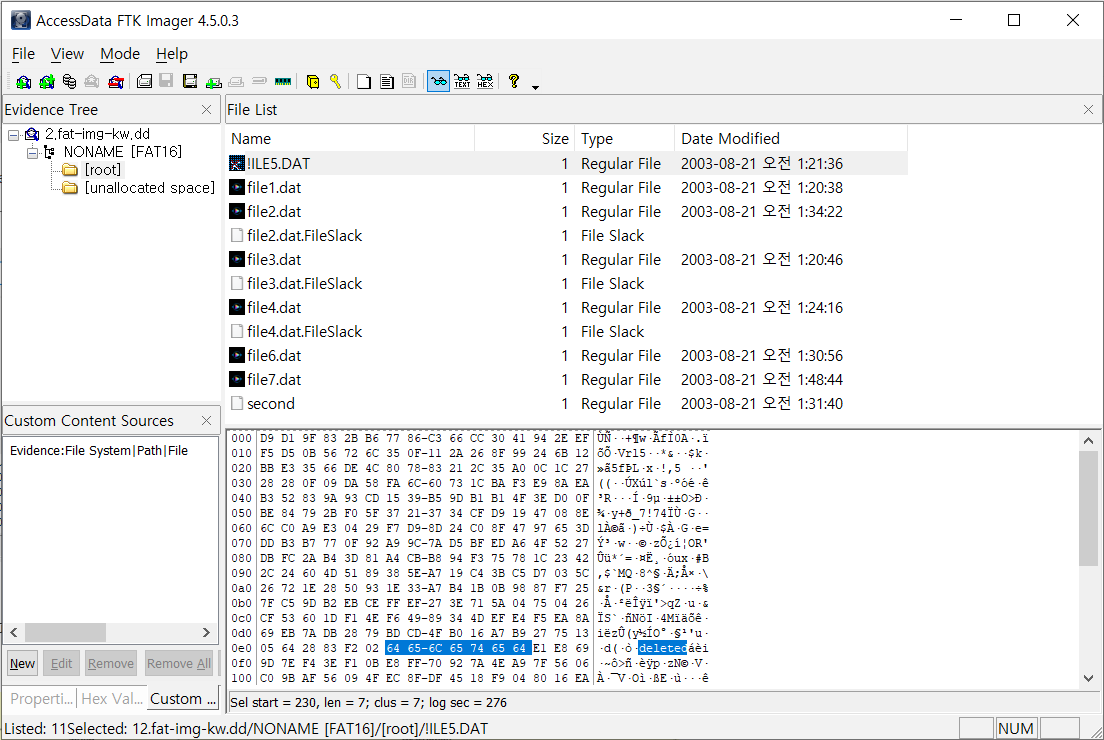
Task: Sort file list by Size column
Action: (x=525, y=139)
